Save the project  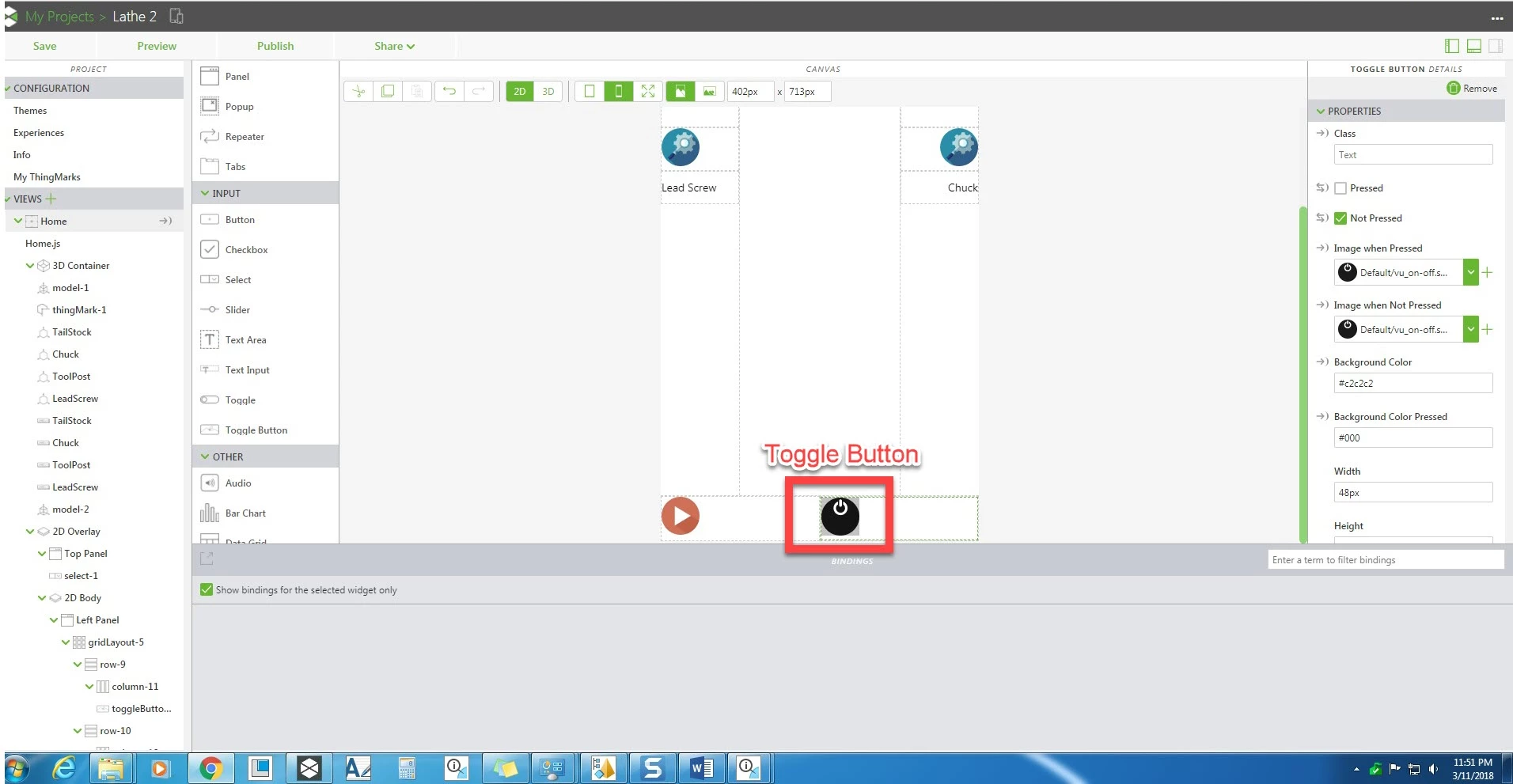[x=44, y=46]
